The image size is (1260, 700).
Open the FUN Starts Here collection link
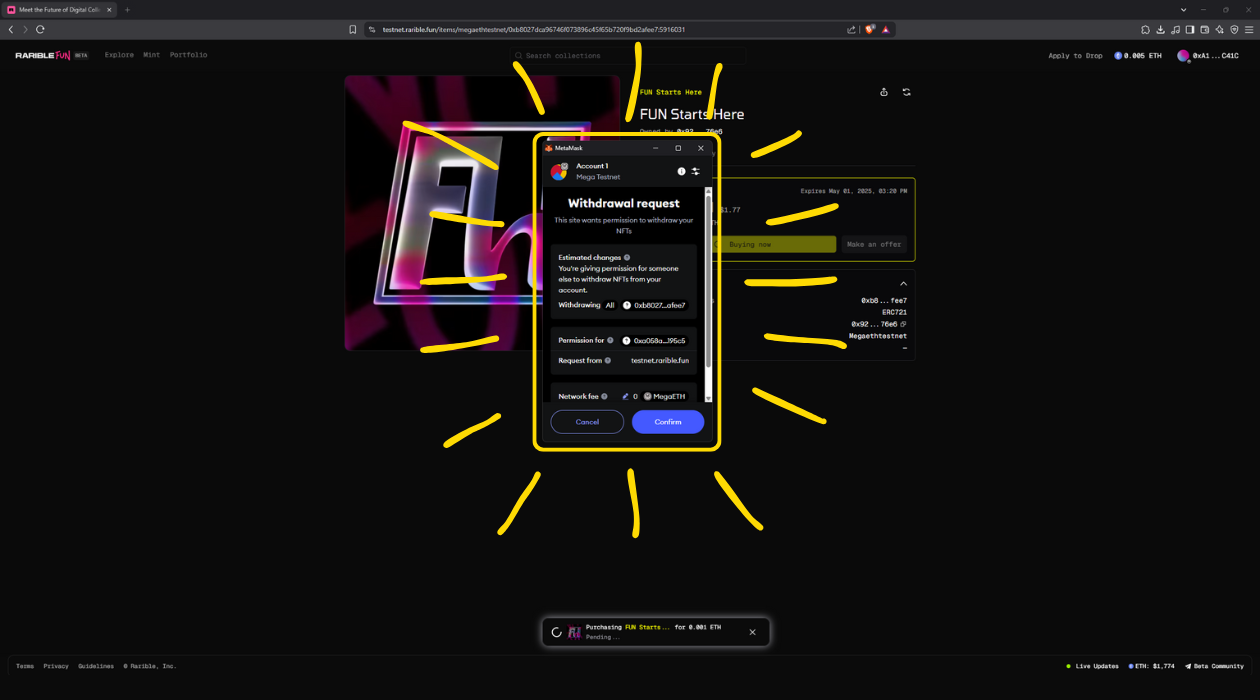(x=671, y=92)
